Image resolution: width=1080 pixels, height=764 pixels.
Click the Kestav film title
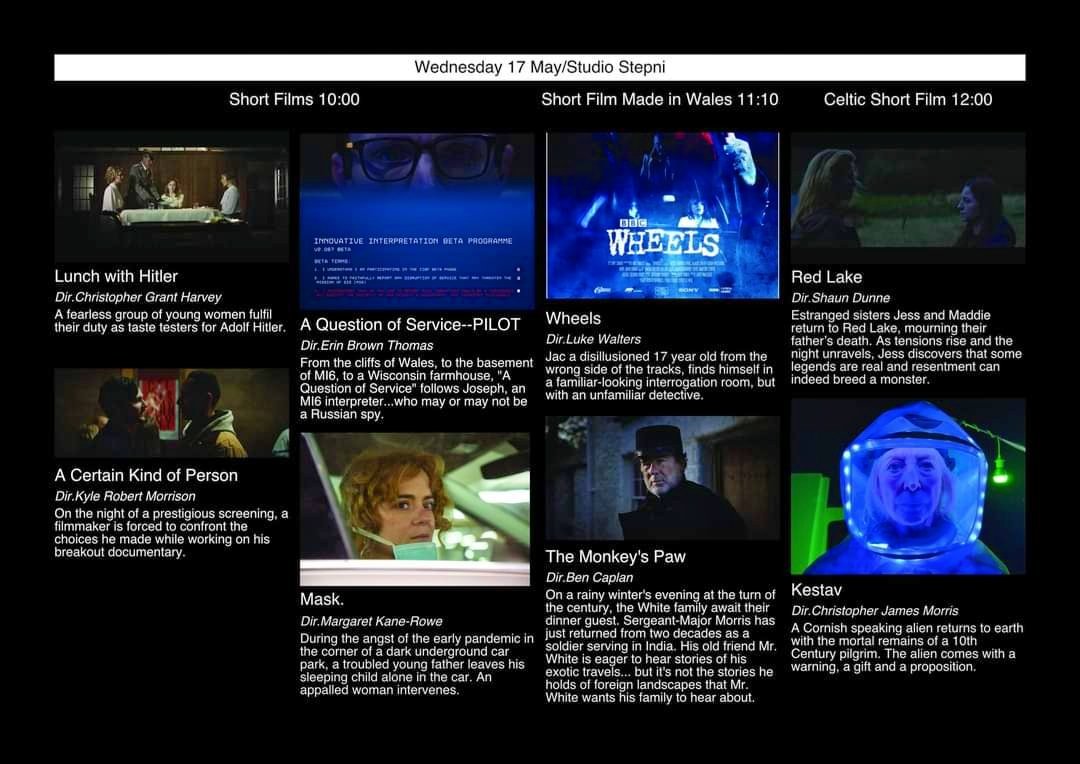tap(816, 590)
